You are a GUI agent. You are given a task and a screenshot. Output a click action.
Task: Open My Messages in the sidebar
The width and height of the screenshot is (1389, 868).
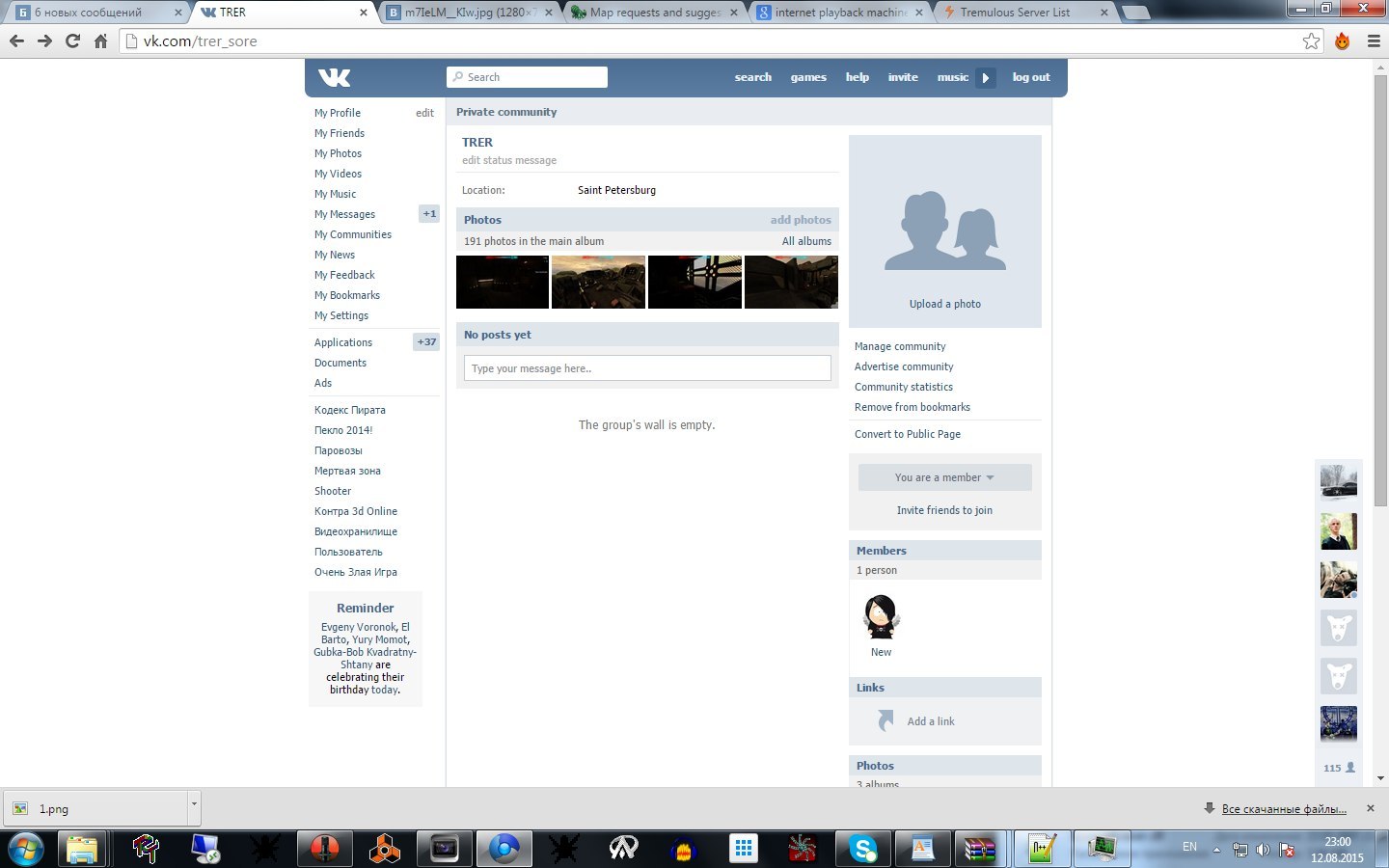[x=344, y=214]
